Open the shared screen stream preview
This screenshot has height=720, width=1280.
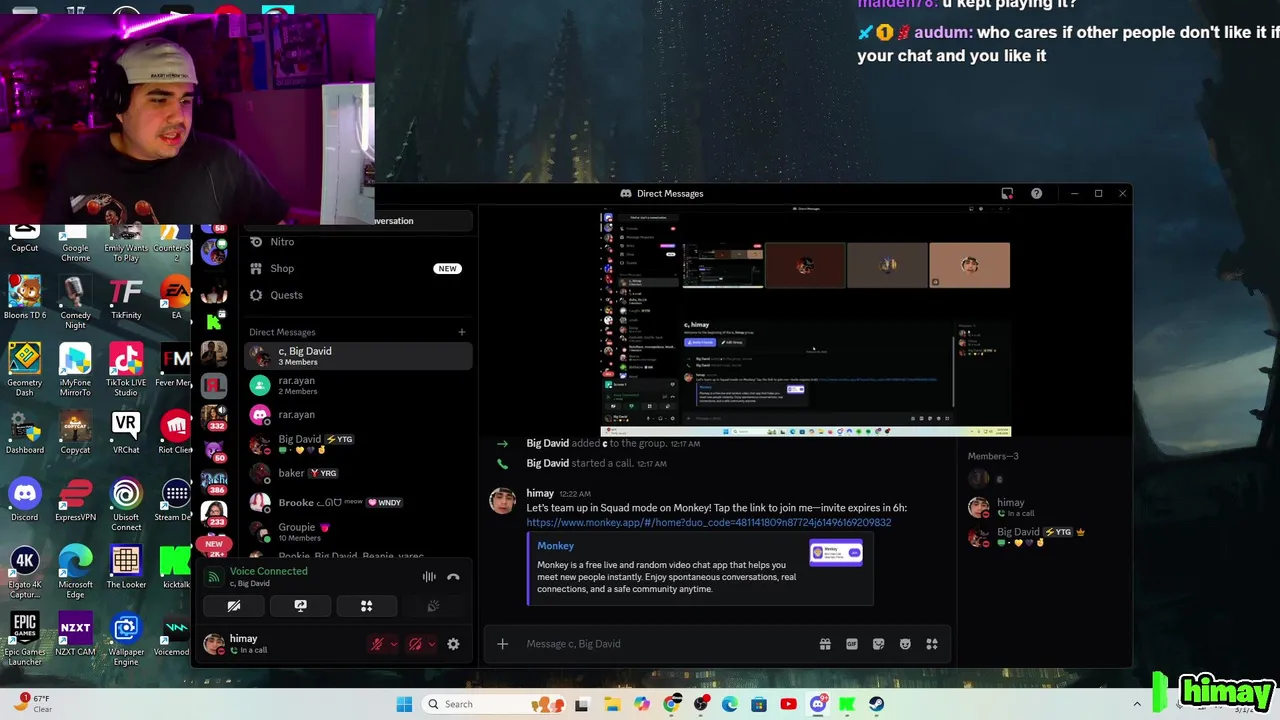(805, 322)
